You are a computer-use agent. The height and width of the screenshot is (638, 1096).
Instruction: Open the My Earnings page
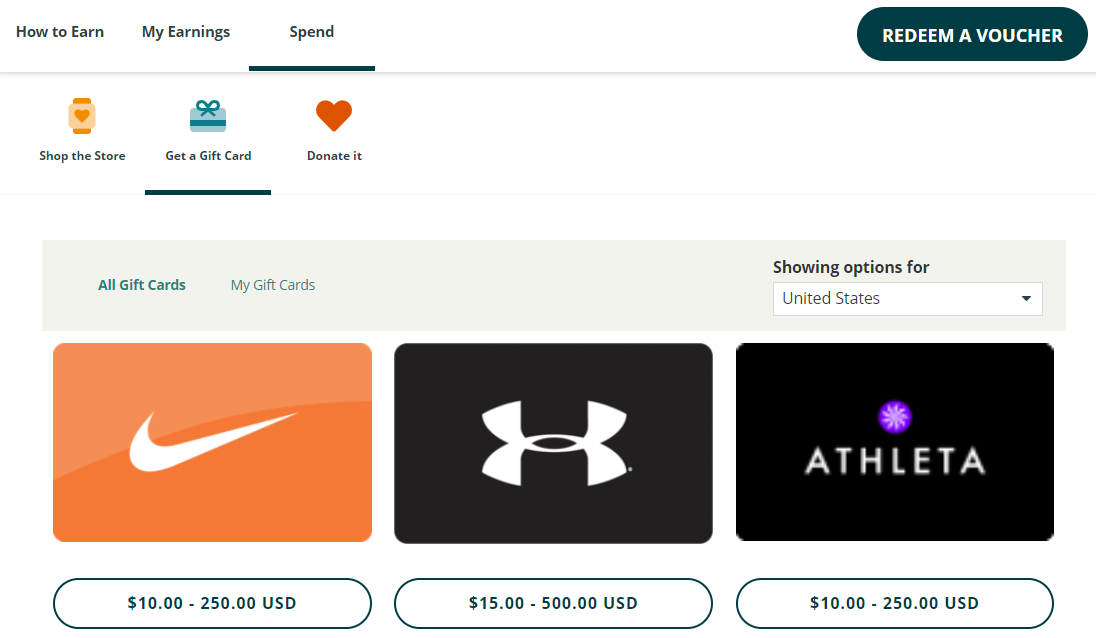click(x=185, y=31)
